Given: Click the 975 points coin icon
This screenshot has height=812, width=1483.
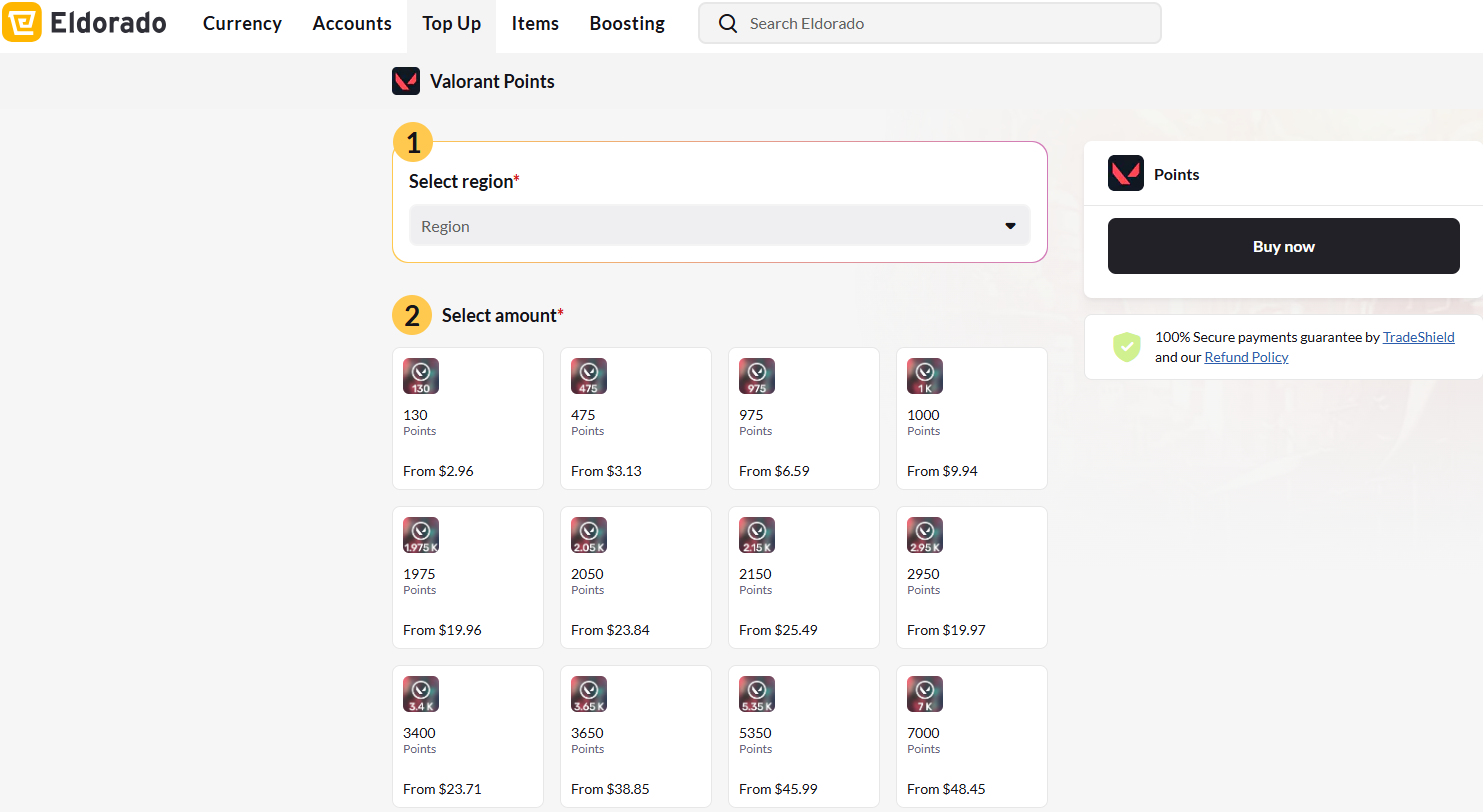Looking at the screenshot, I should tap(757, 376).
